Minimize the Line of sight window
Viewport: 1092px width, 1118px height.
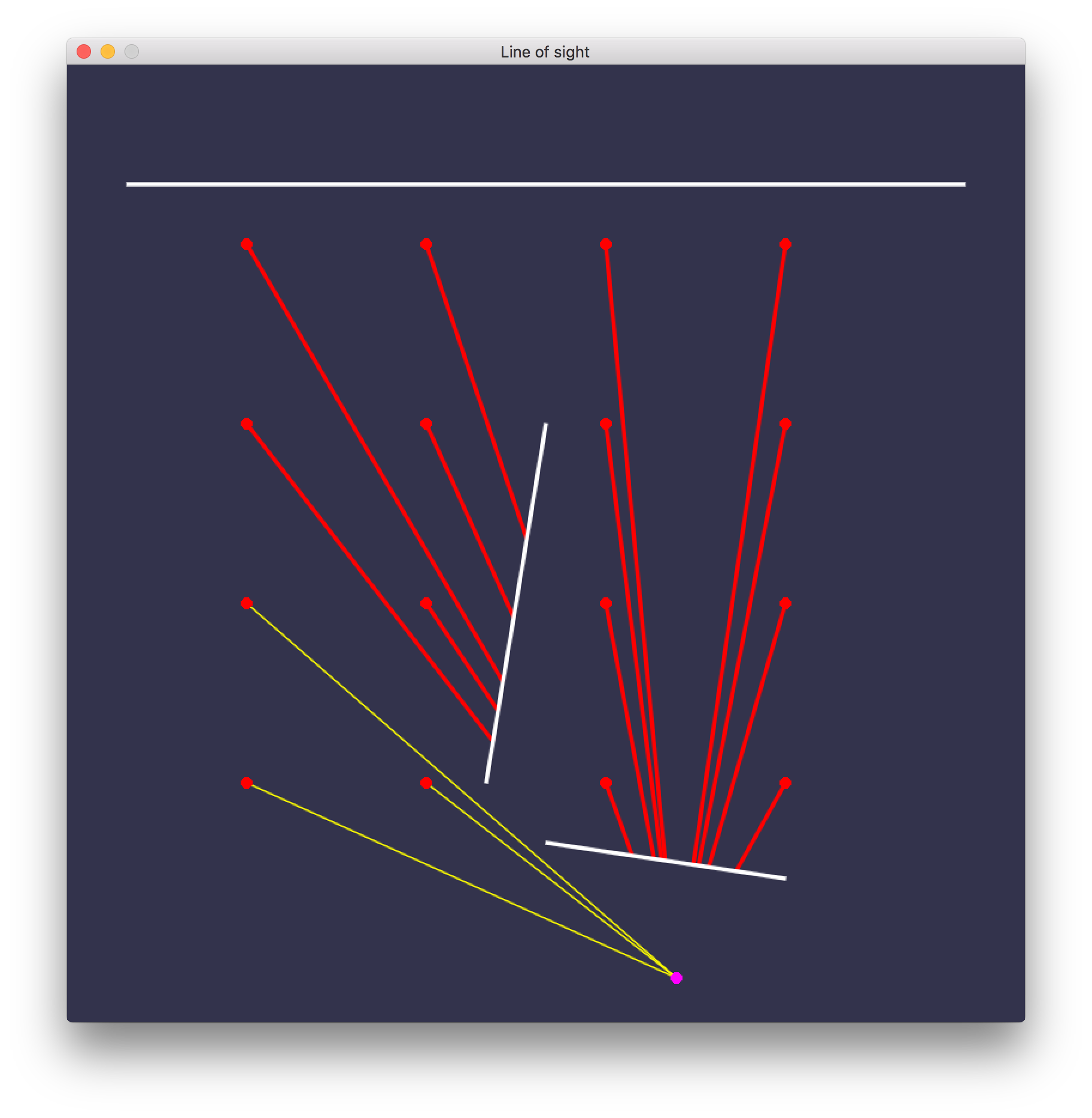pos(108,52)
